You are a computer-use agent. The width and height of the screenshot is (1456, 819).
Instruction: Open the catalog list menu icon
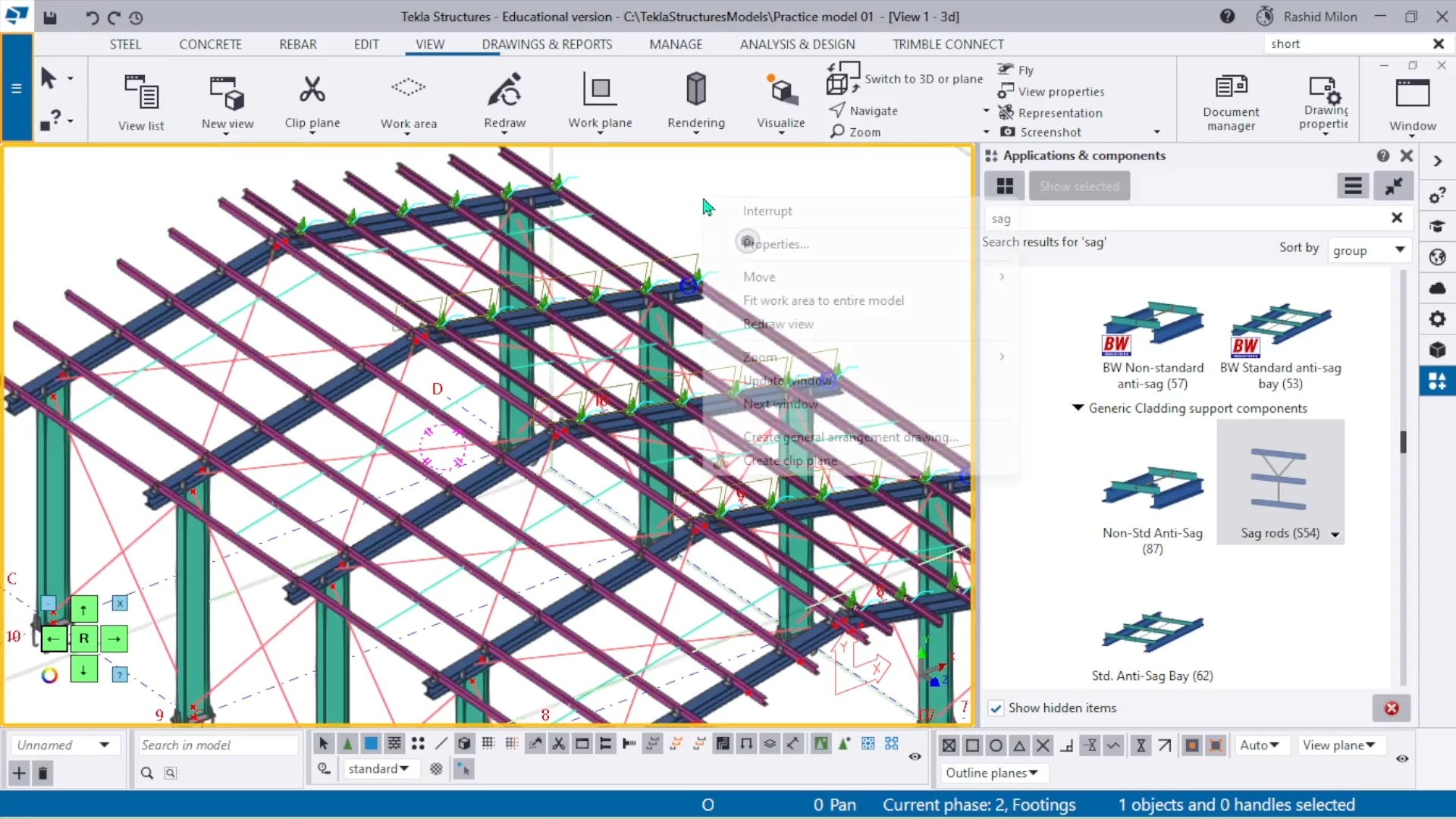[1353, 186]
